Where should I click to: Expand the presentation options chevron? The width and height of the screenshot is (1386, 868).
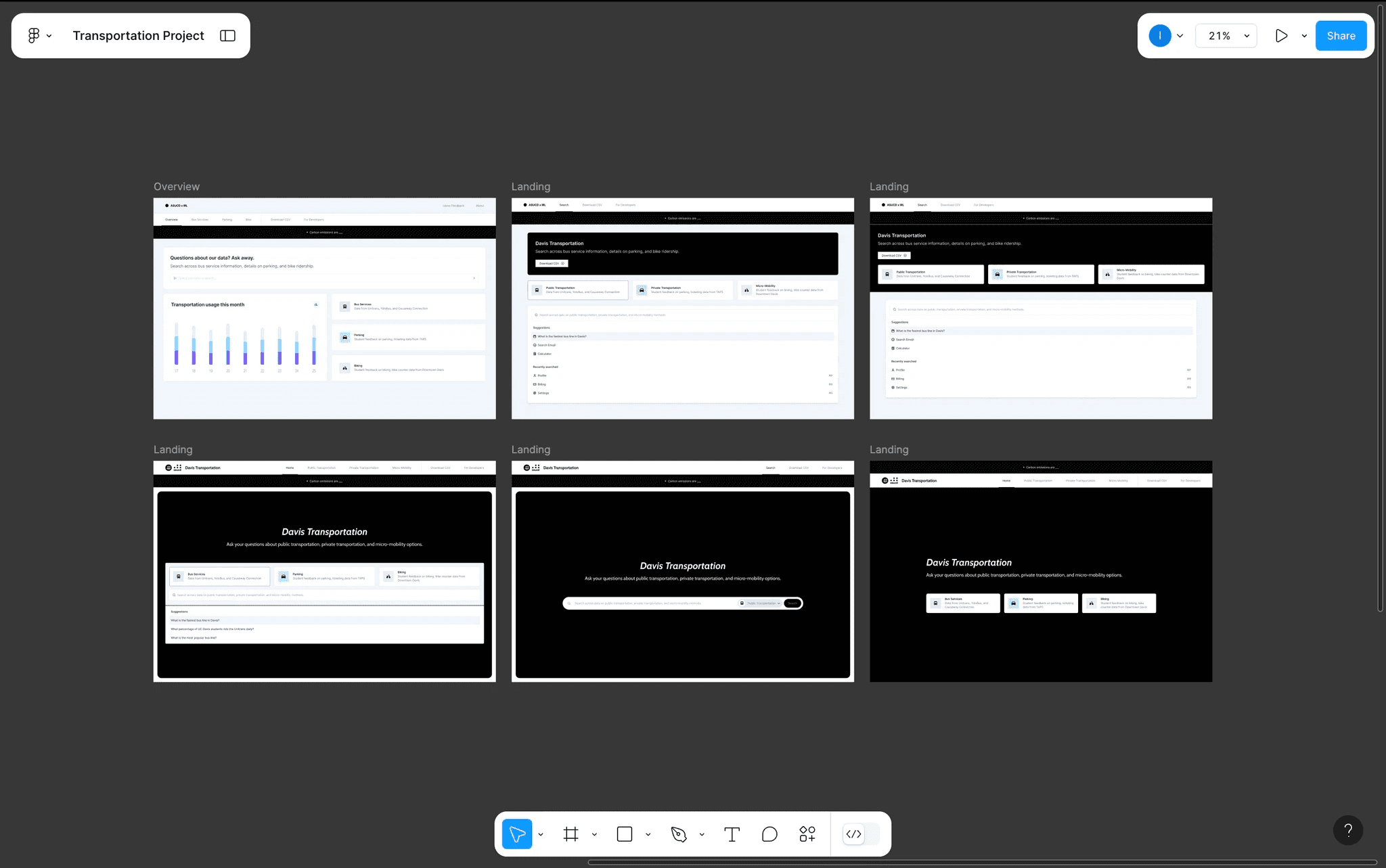point(1304,36)
